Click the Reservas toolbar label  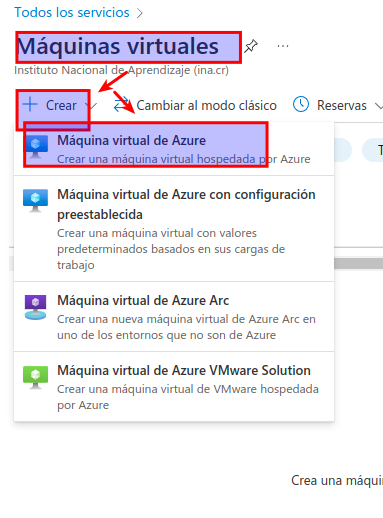coord(342,106)
